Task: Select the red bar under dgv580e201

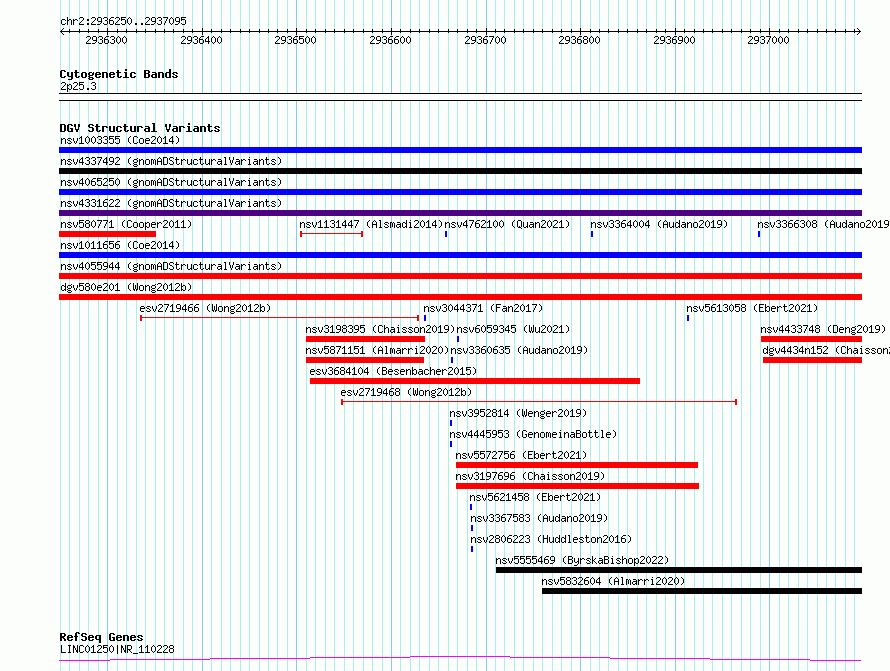Action: 460,297
